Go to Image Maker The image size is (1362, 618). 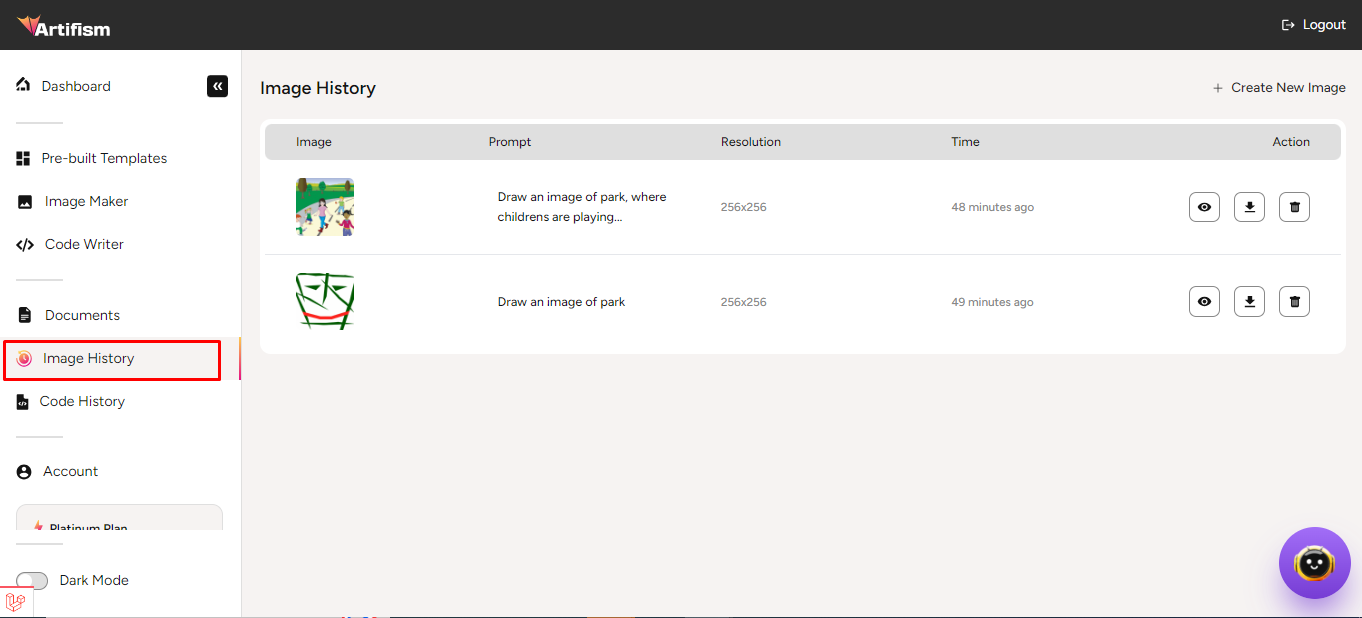tap(86, 201)
